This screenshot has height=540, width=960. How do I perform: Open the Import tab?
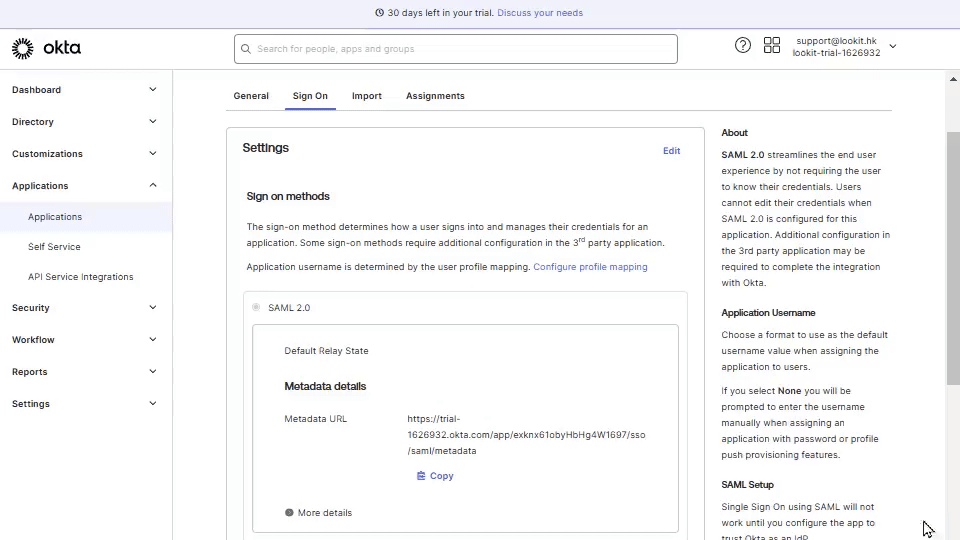[x=366, y=96]
